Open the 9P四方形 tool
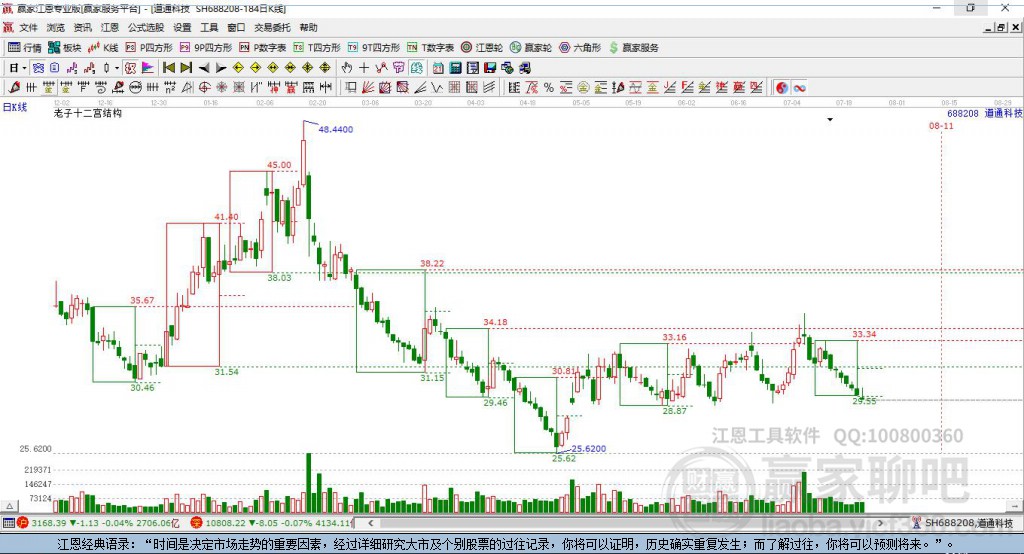This screenshot has height=554, width=1024. point(206,48)
